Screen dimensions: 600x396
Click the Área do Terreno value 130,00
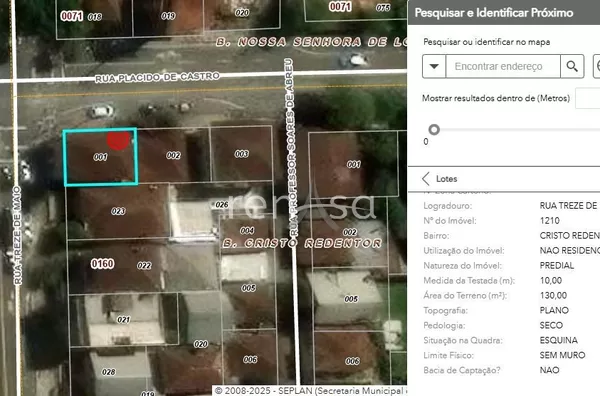[x=553, y=295]
